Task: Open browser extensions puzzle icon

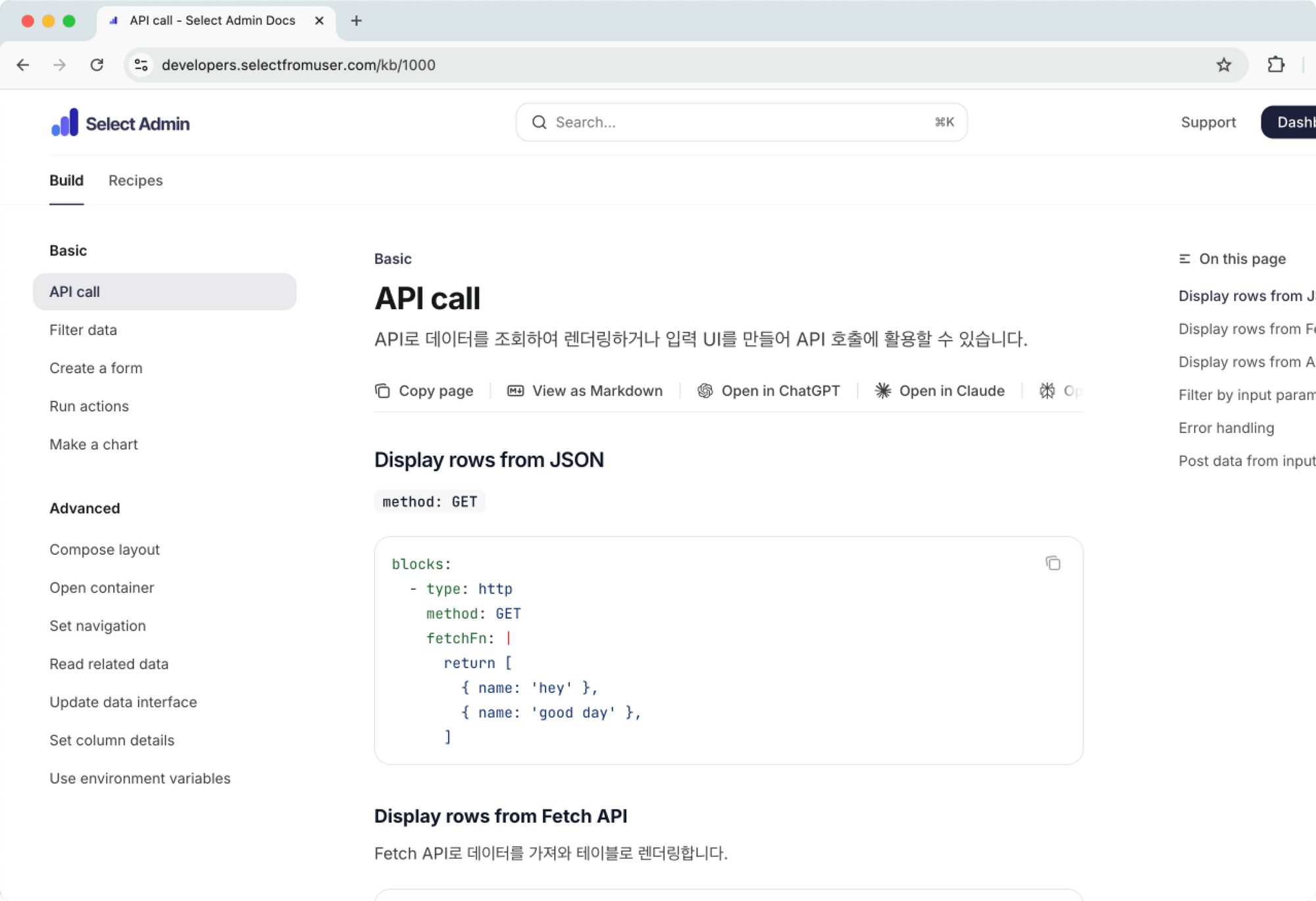Action: pyautogui.click(x=1275, y=65)
